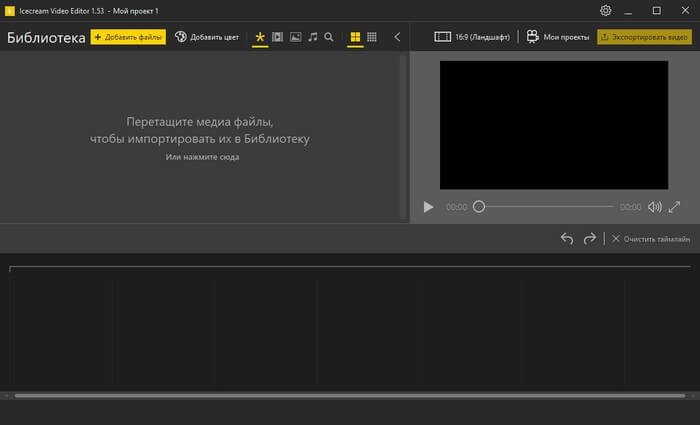Filter library by video files icon
The image size is (700, 425).
click(x=277, y=37)
